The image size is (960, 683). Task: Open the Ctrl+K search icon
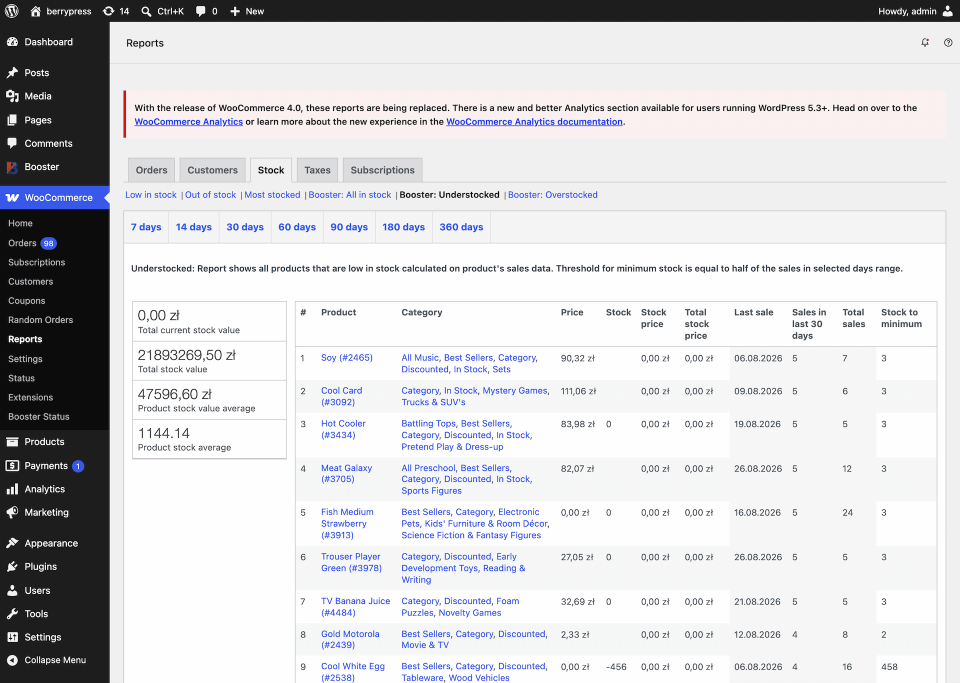point(146,11)
